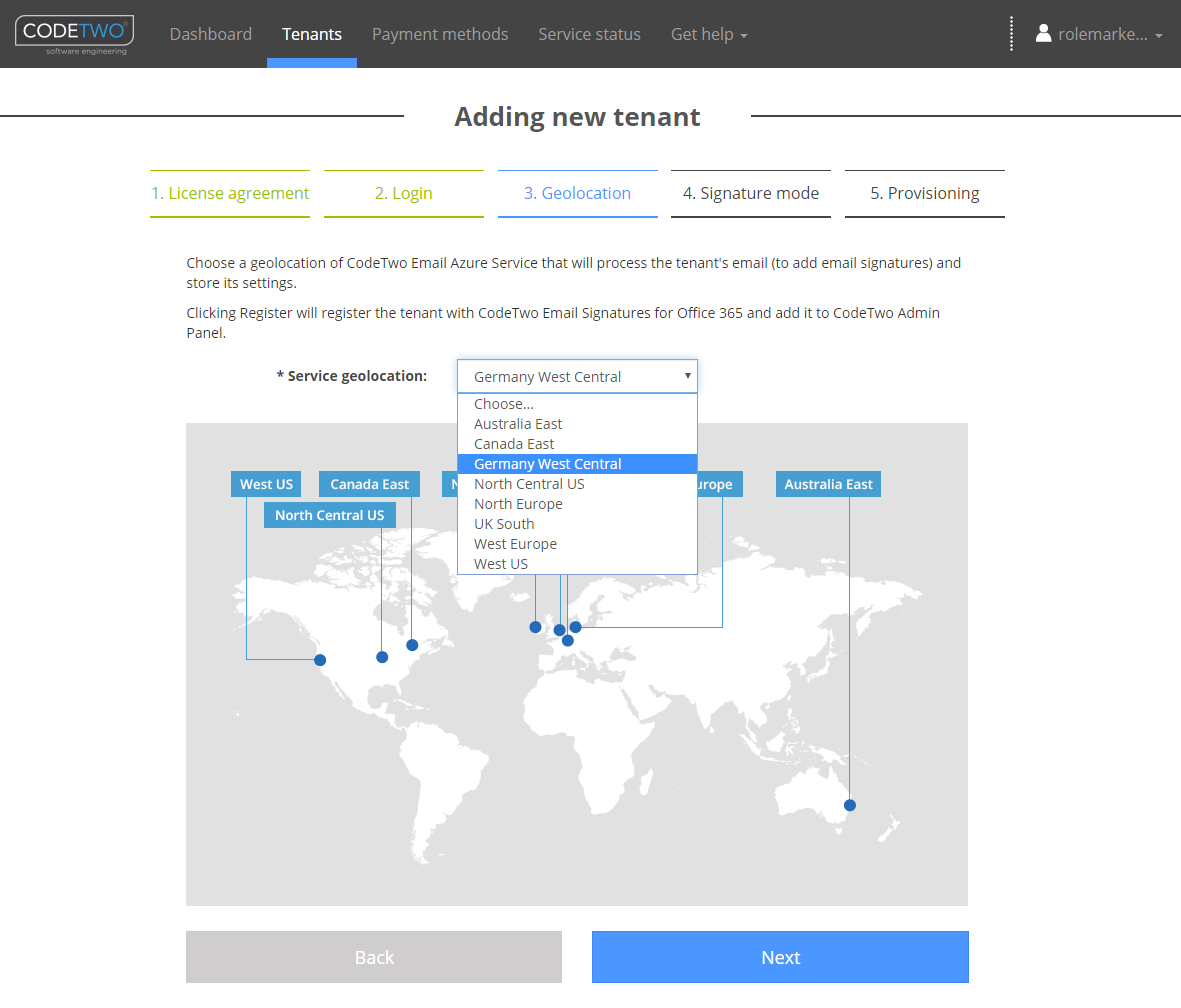1181x1008 pixels.
Task: Open the Tenants tab
Action: pyautogui.click(x=312, y=35)
